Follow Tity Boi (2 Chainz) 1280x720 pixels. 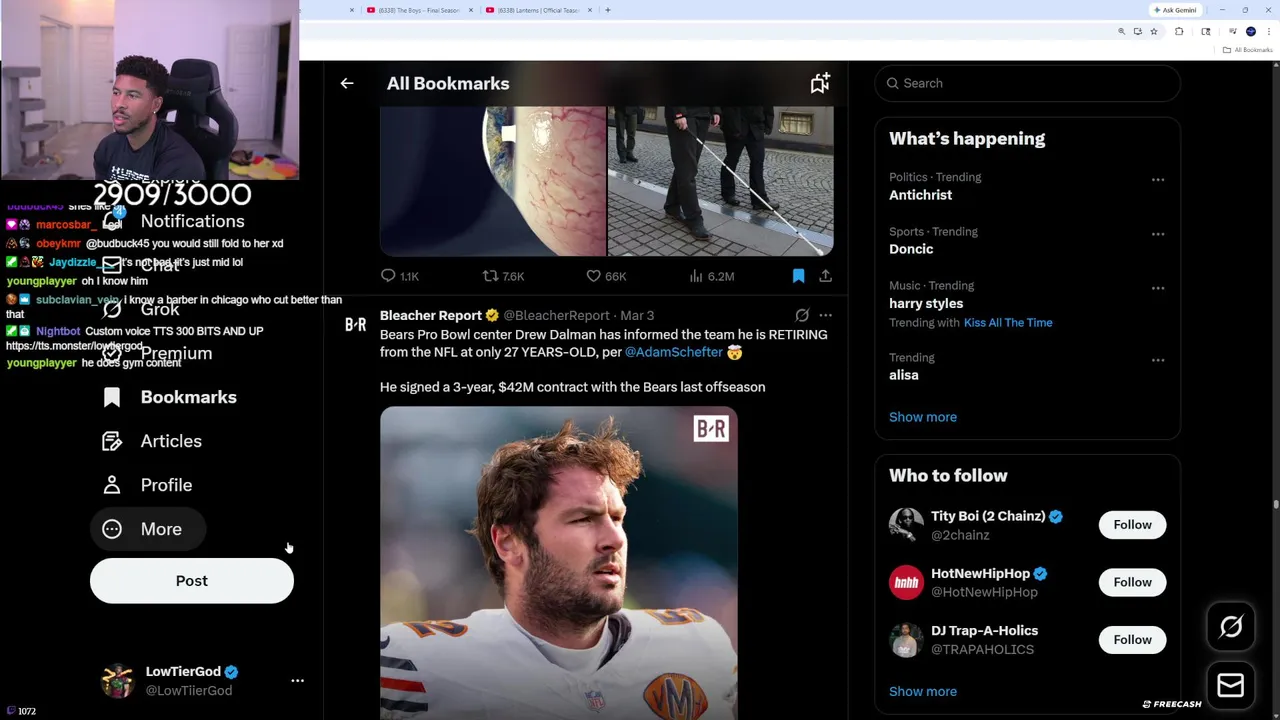[1132, 525]
